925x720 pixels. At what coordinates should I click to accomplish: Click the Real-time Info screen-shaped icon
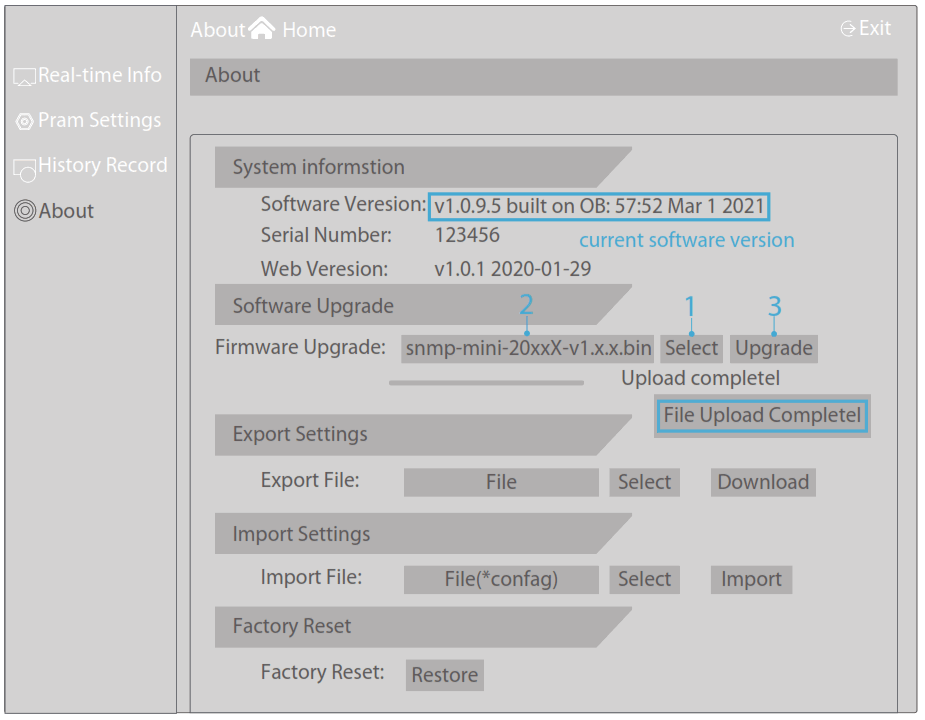[x=25, y=75]
